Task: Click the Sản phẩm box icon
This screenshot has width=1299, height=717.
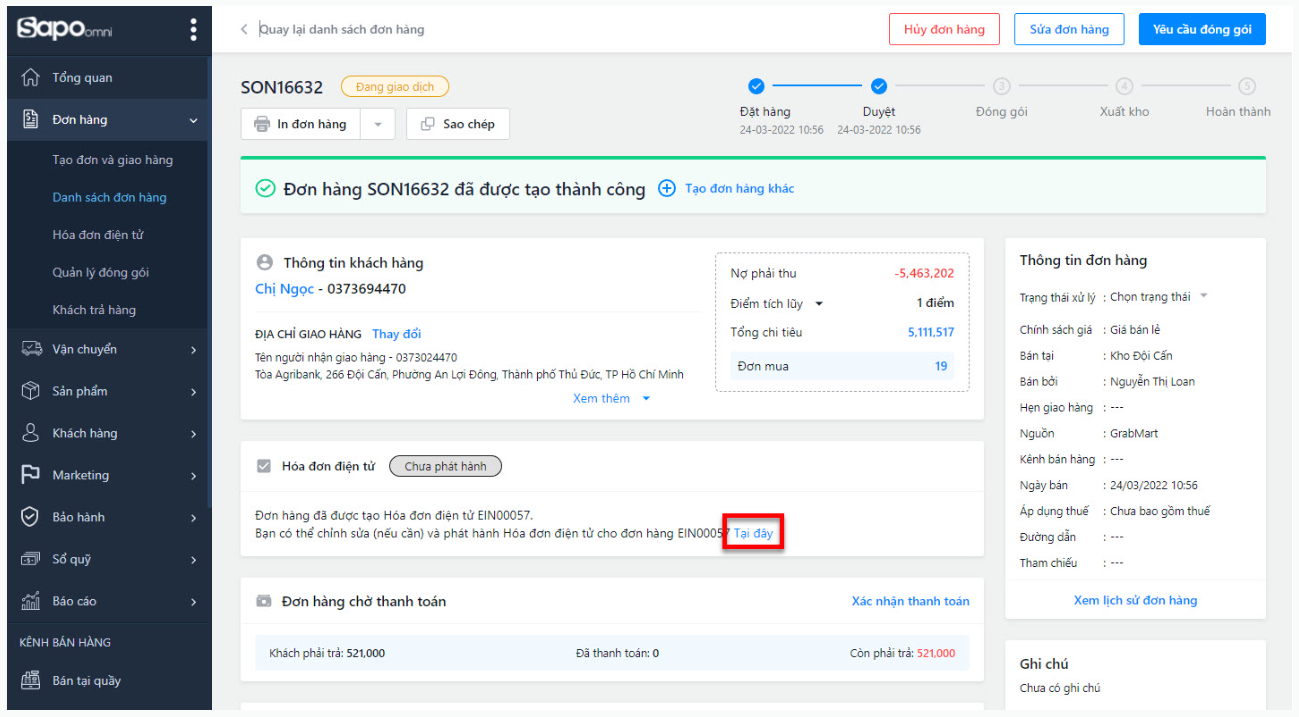Action: (31, 391)
